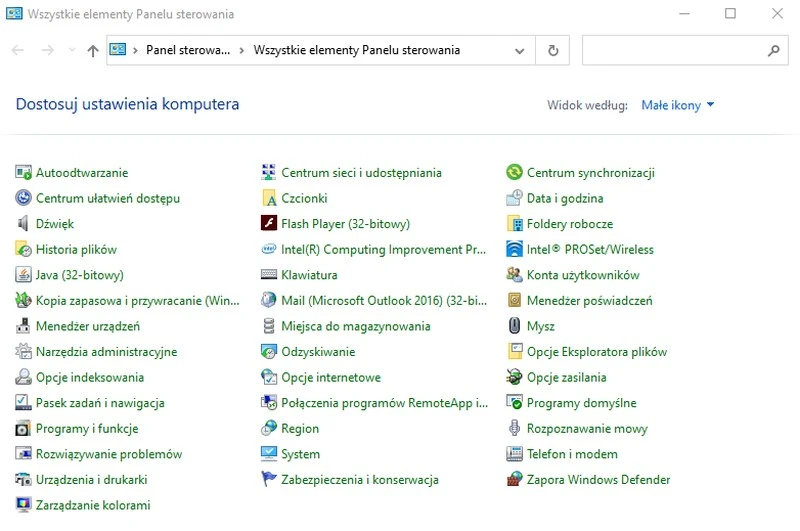800x531 pixels.
Task: Open the Java (32-bitowy) icon
Action: (x=23, y=275)
